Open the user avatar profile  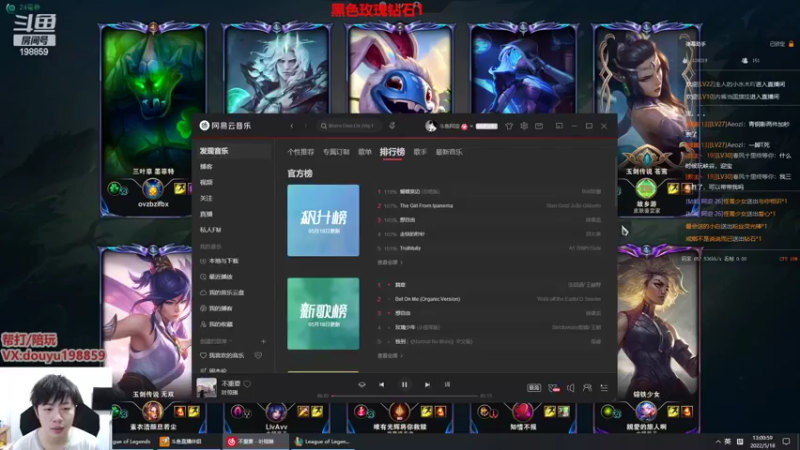[x=431, y=126]
